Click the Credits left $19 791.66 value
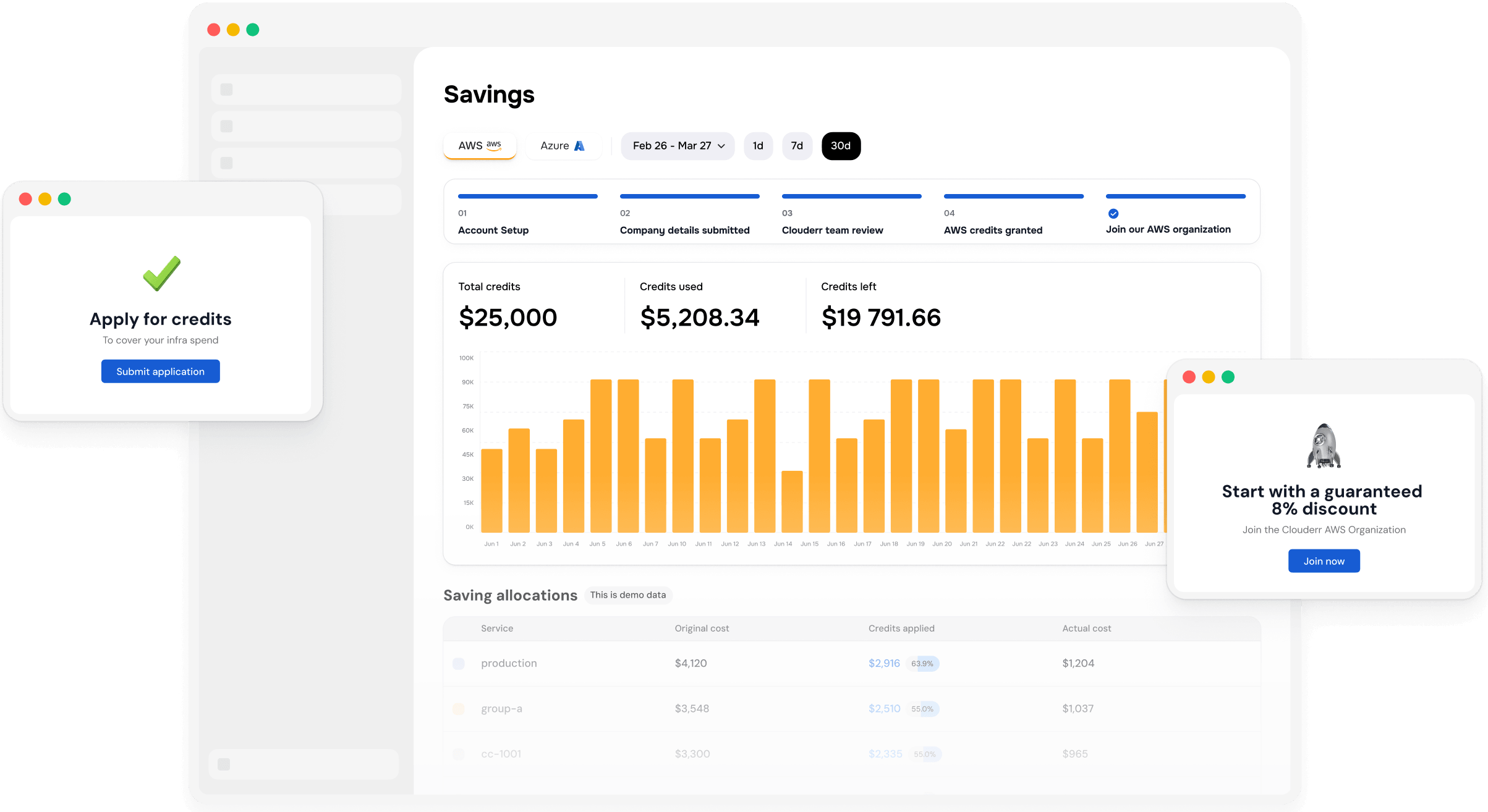The width and height of the screenshot is (1488, 812). click(881, 318)
